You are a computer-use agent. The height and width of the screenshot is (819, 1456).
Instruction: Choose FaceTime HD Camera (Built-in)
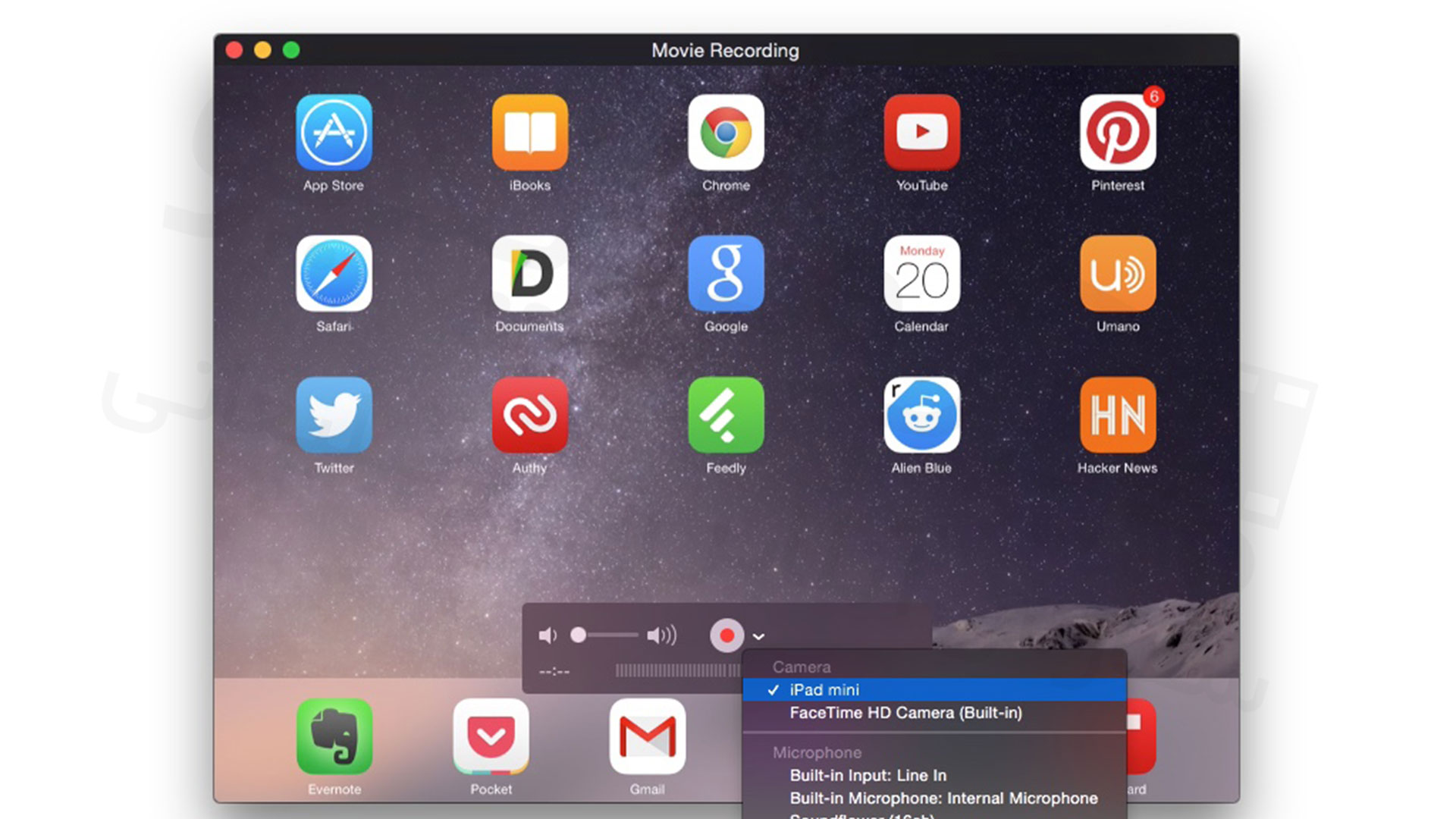pyautogui.click(x=934, y=713)
